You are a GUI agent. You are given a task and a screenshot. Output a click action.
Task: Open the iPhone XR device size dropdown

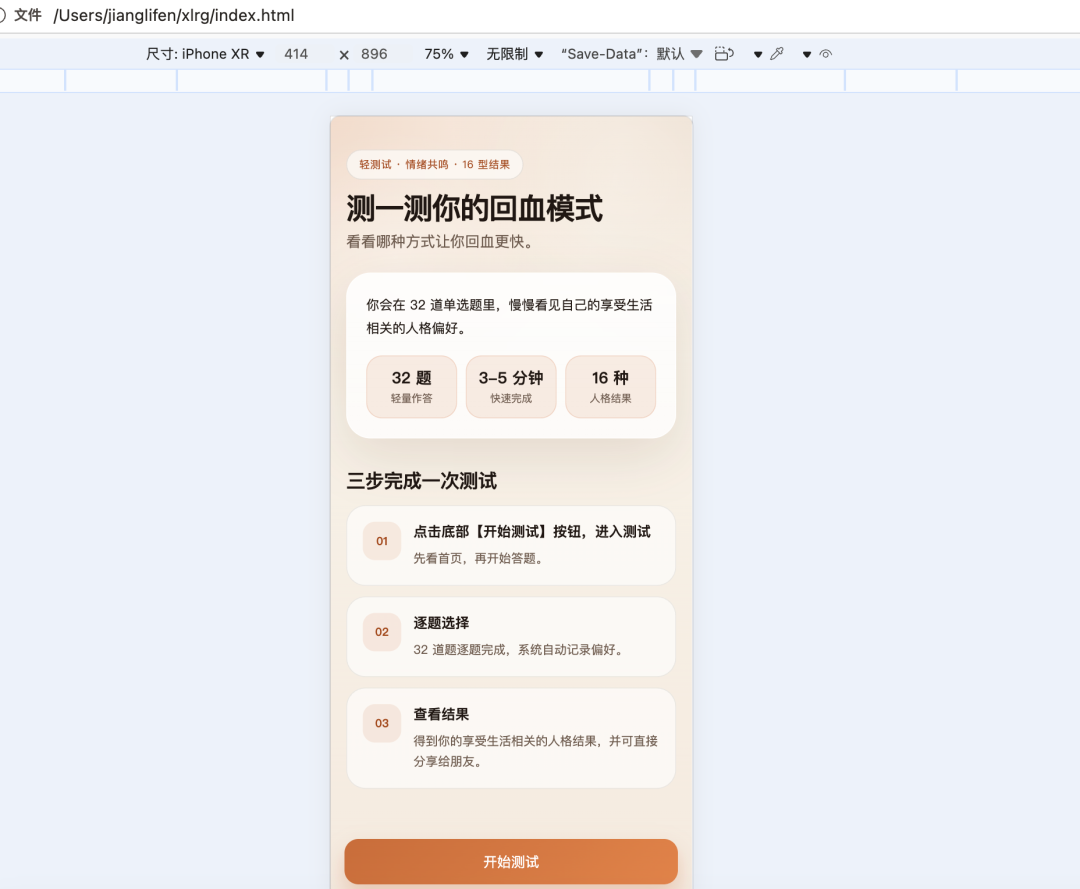(x=205, y=54)
